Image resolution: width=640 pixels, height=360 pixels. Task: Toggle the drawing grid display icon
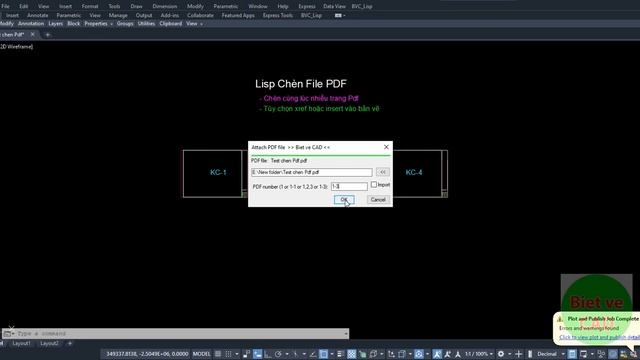coord(218,354)
